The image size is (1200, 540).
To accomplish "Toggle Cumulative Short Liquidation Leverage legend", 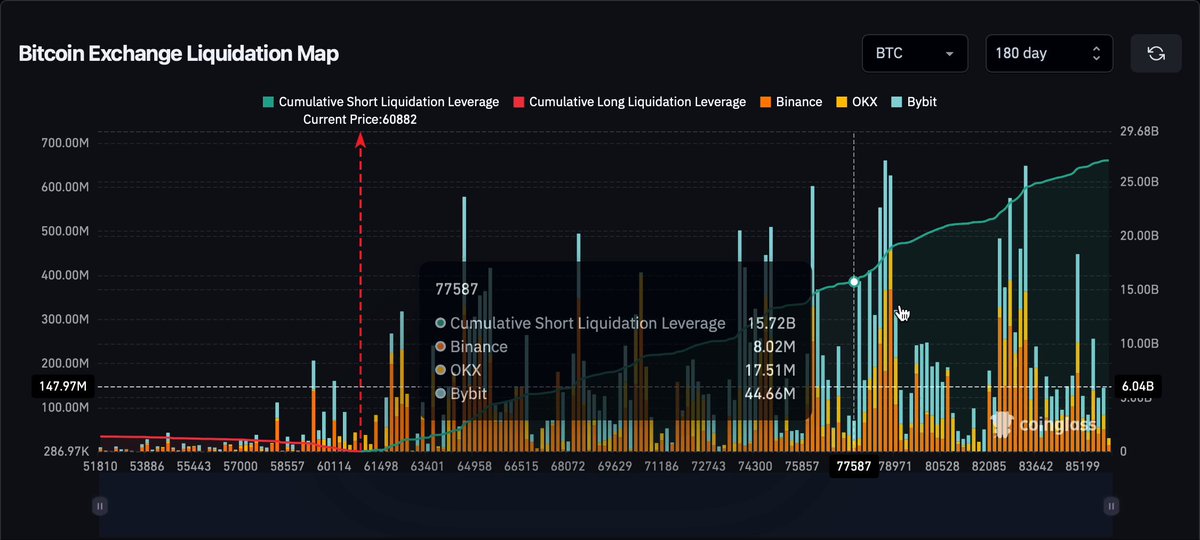I will tap(380, 102).
